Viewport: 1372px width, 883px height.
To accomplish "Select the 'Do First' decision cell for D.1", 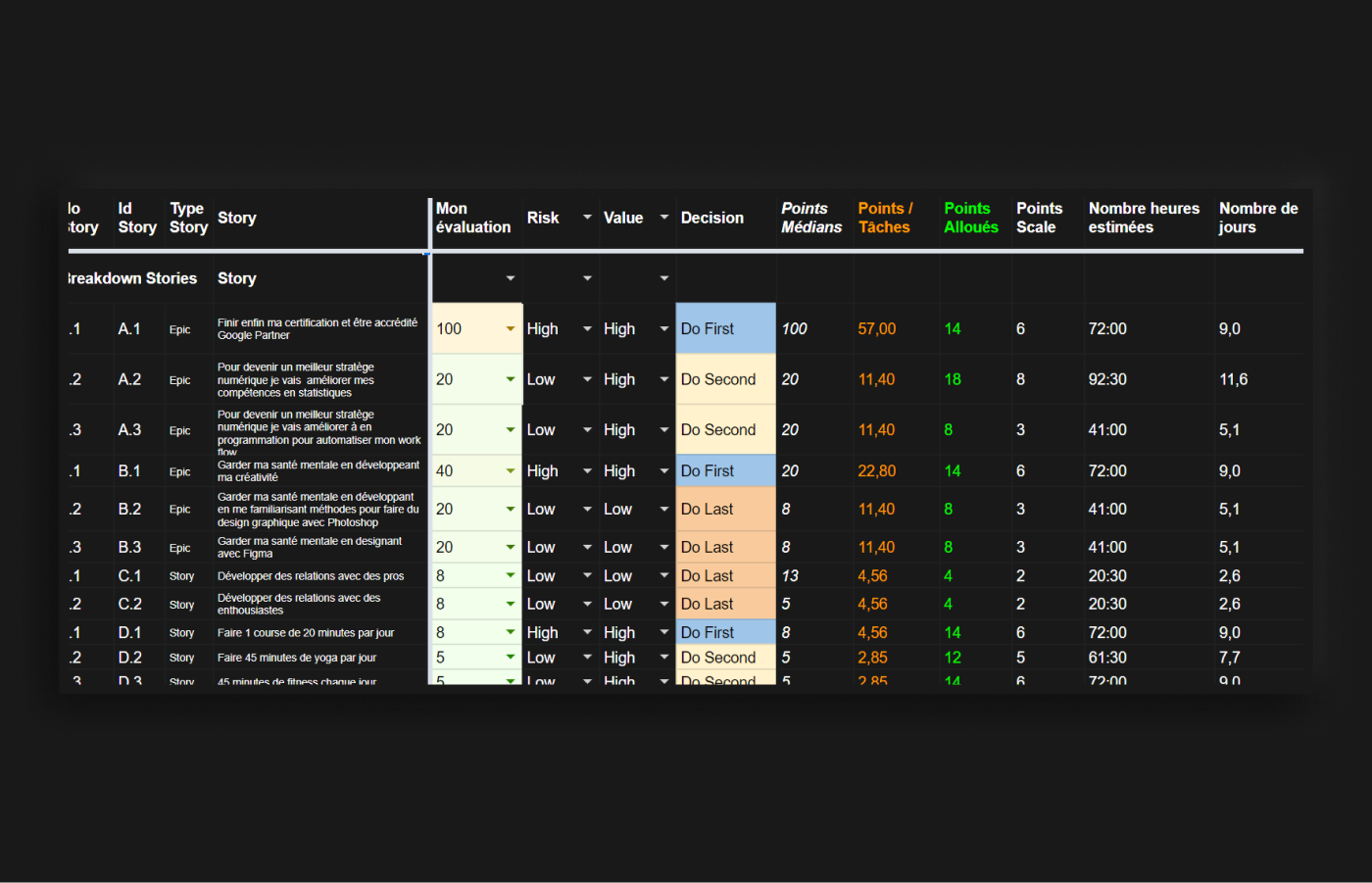I will 725,633.
